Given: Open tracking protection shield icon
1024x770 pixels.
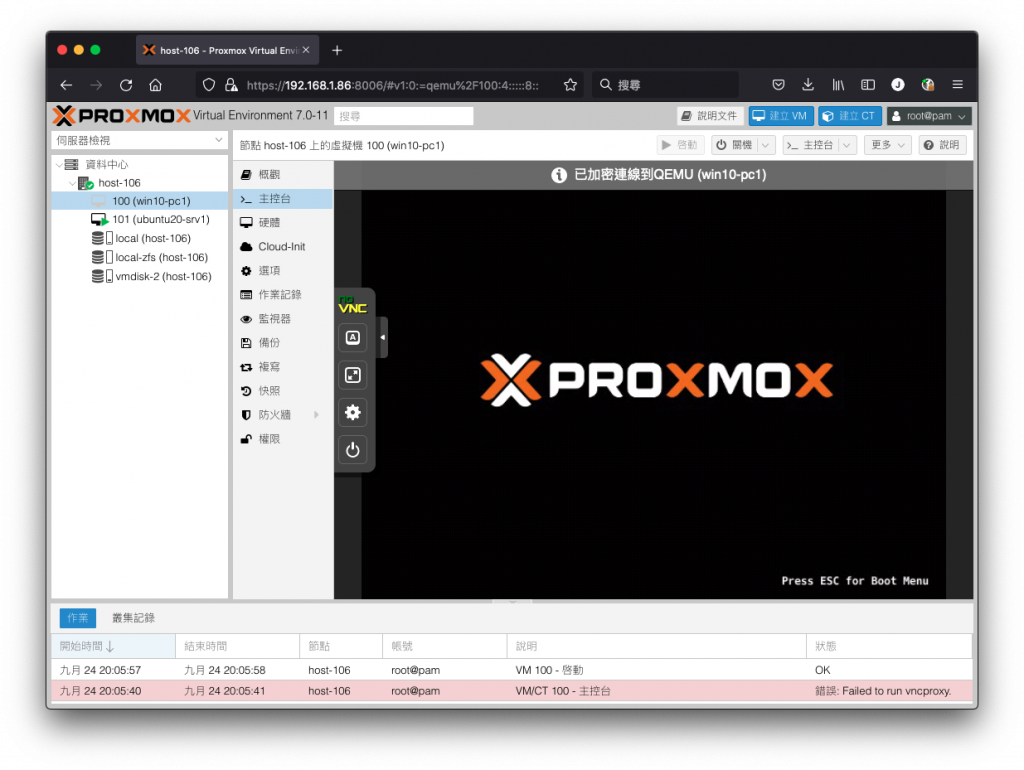Looking at the screenshot, I should coord(209,85).
